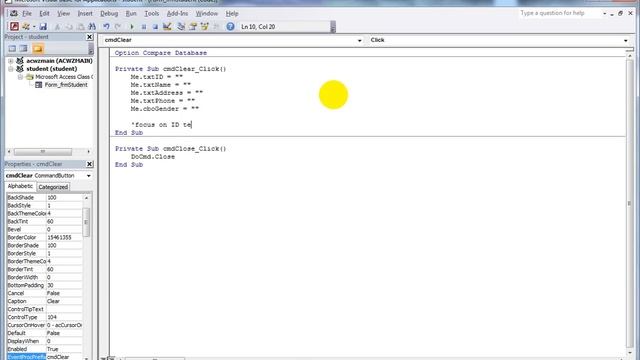Open the Properties Window toolbar icon

tap(193, 27)
